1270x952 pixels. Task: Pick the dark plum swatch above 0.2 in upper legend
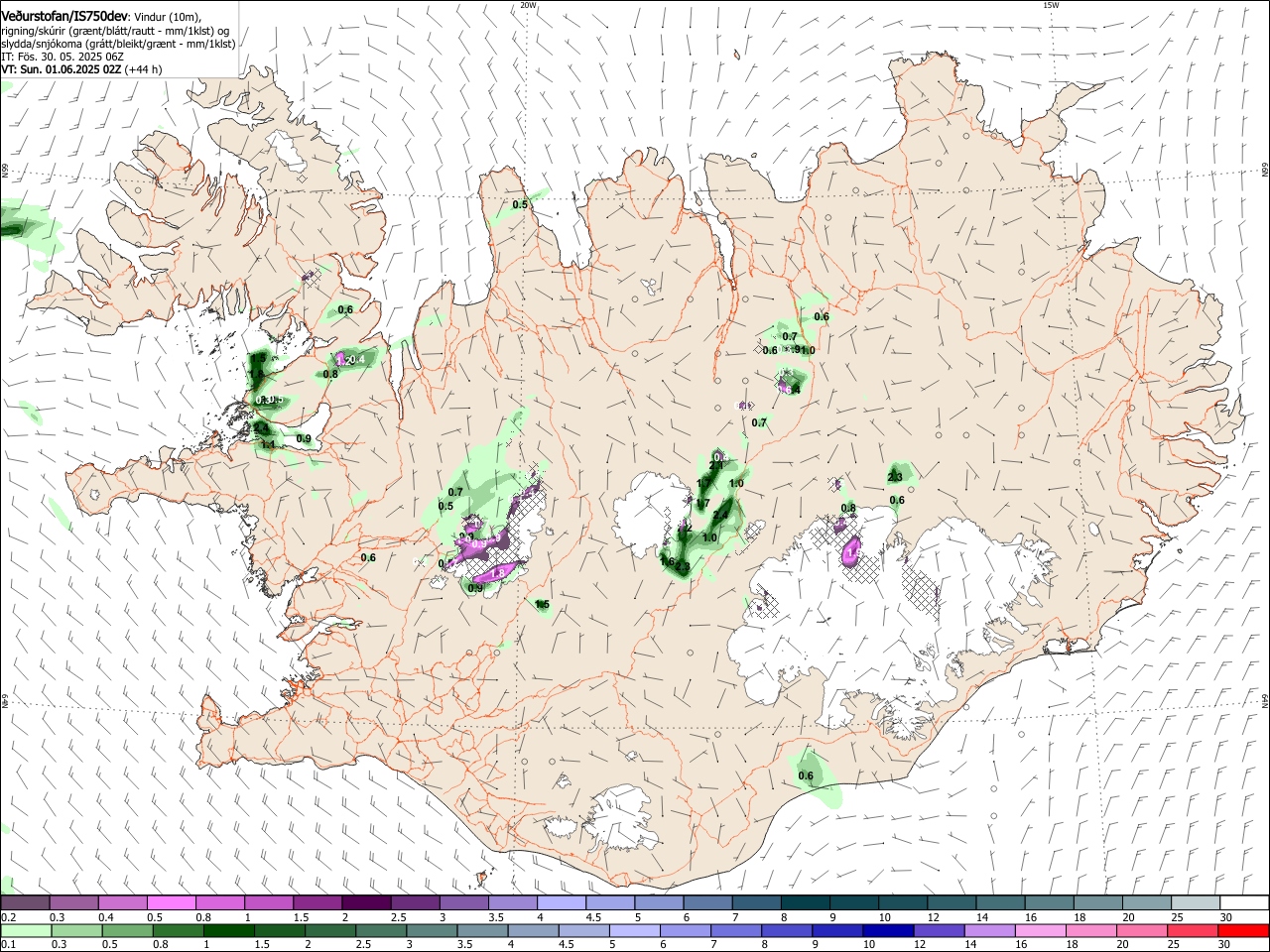pos(25,902)
